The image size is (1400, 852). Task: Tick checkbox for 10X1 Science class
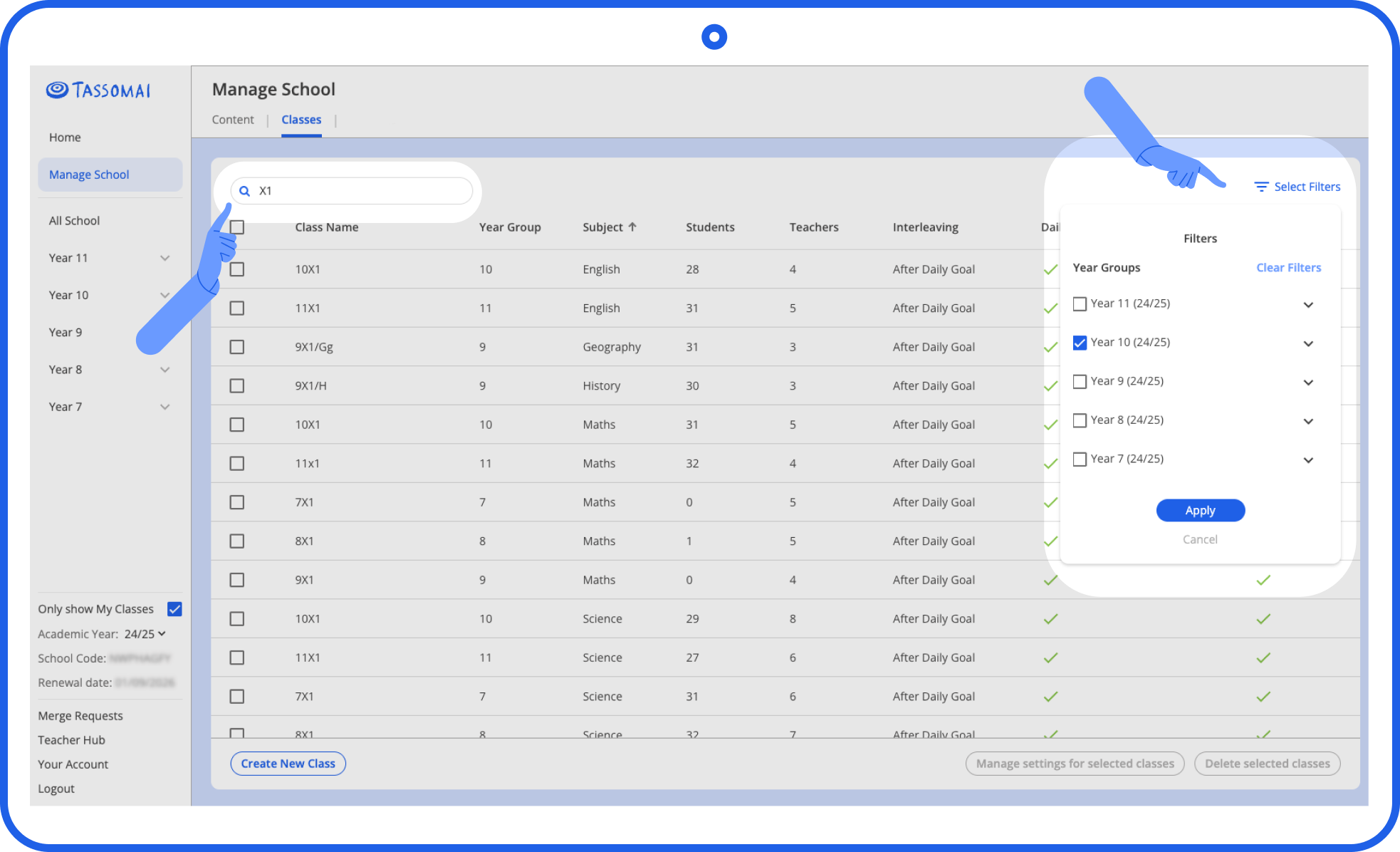tap(237, 618)
